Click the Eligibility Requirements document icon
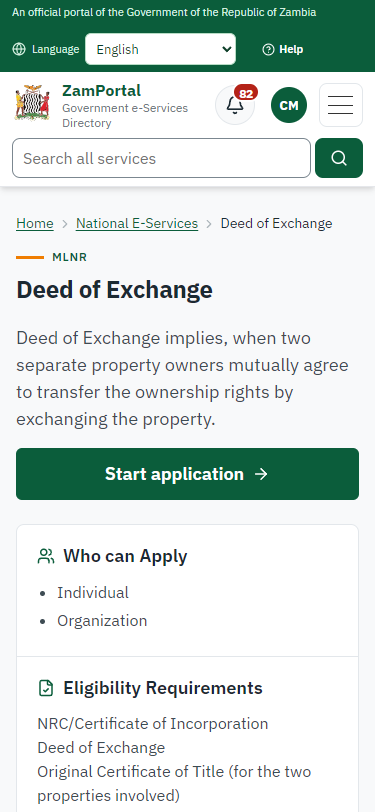The width and height of the screenshot is (375, 812). click(46, 688)
